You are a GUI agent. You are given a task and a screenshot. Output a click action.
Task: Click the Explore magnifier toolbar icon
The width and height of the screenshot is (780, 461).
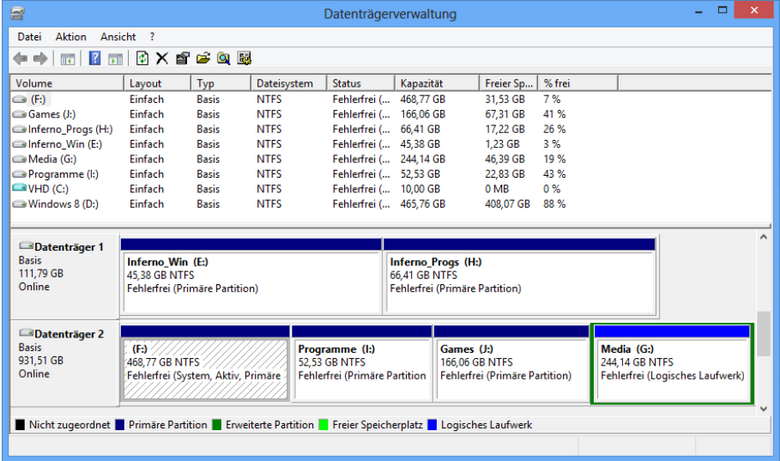coord(223,59)
